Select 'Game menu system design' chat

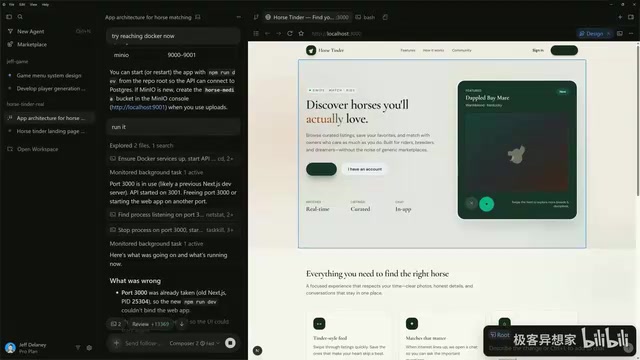(x=49, y=76)
